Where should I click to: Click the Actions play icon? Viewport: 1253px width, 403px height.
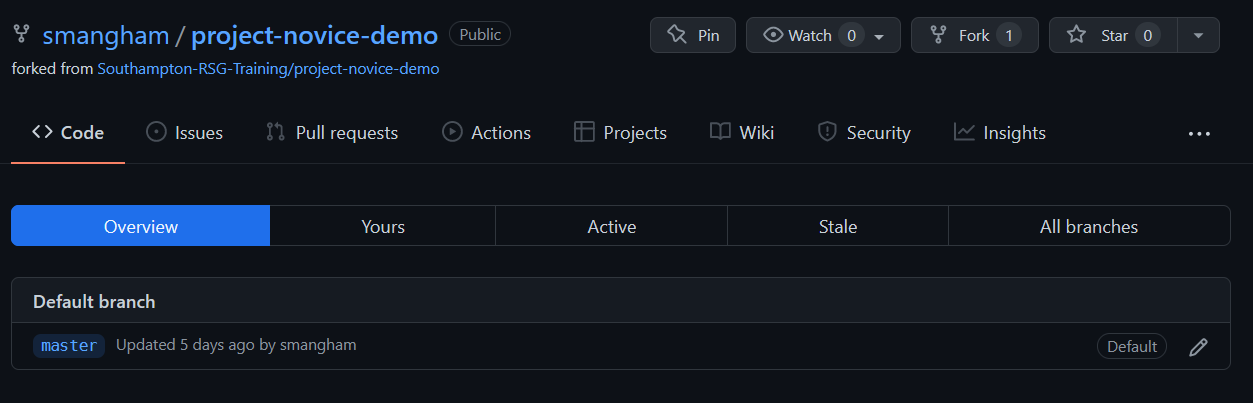pos(452,132)
